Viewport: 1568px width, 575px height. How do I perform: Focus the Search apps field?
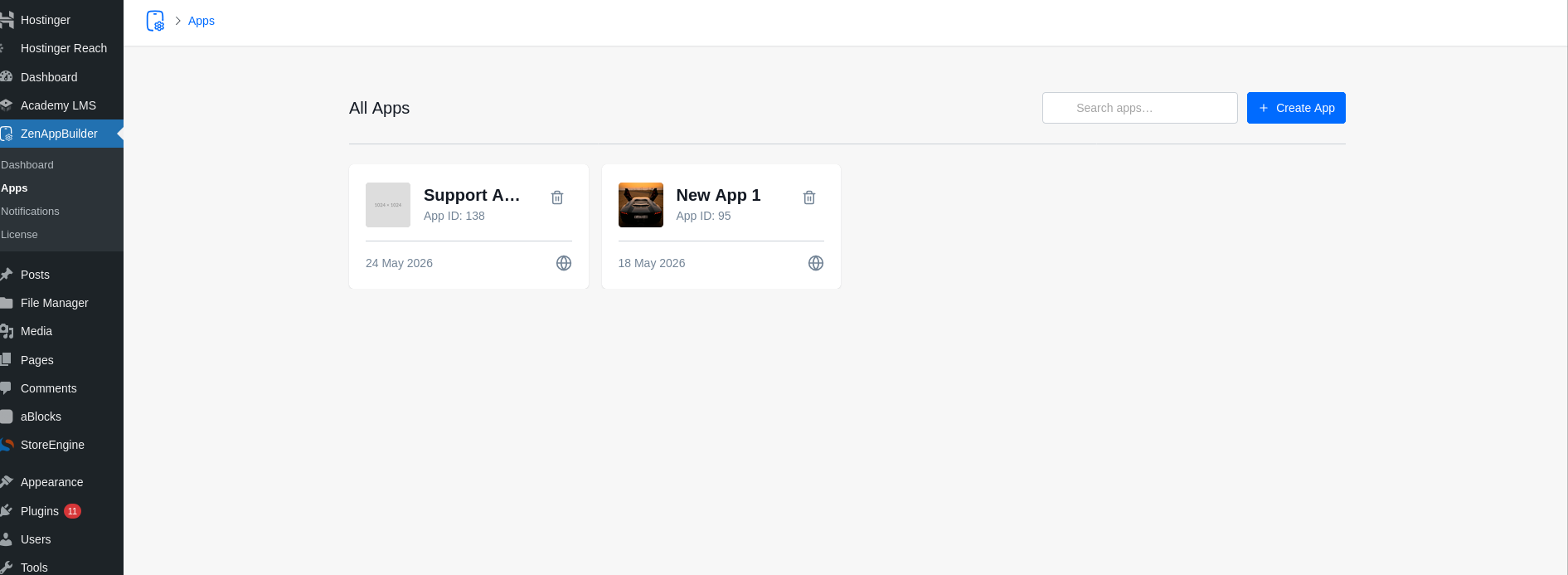click(x=1140, y=108)
